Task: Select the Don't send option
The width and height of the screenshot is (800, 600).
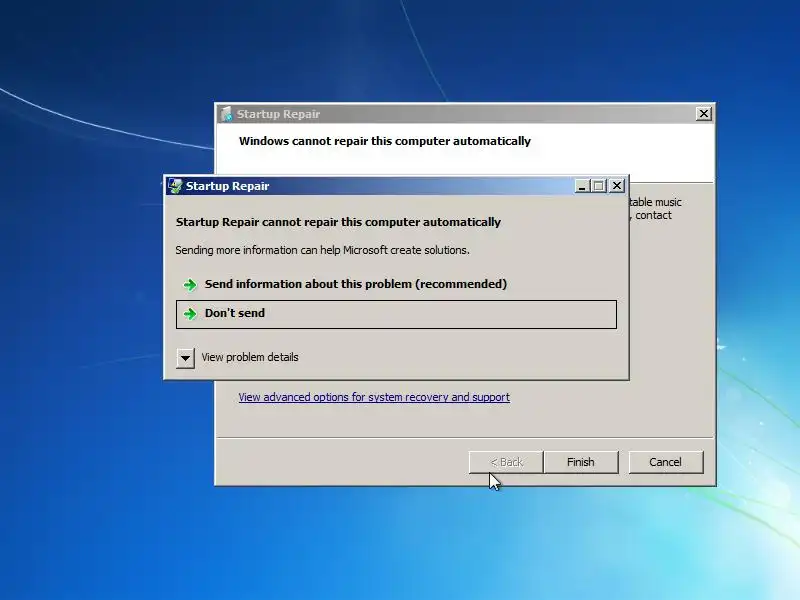Action: (x=396, y=314)
